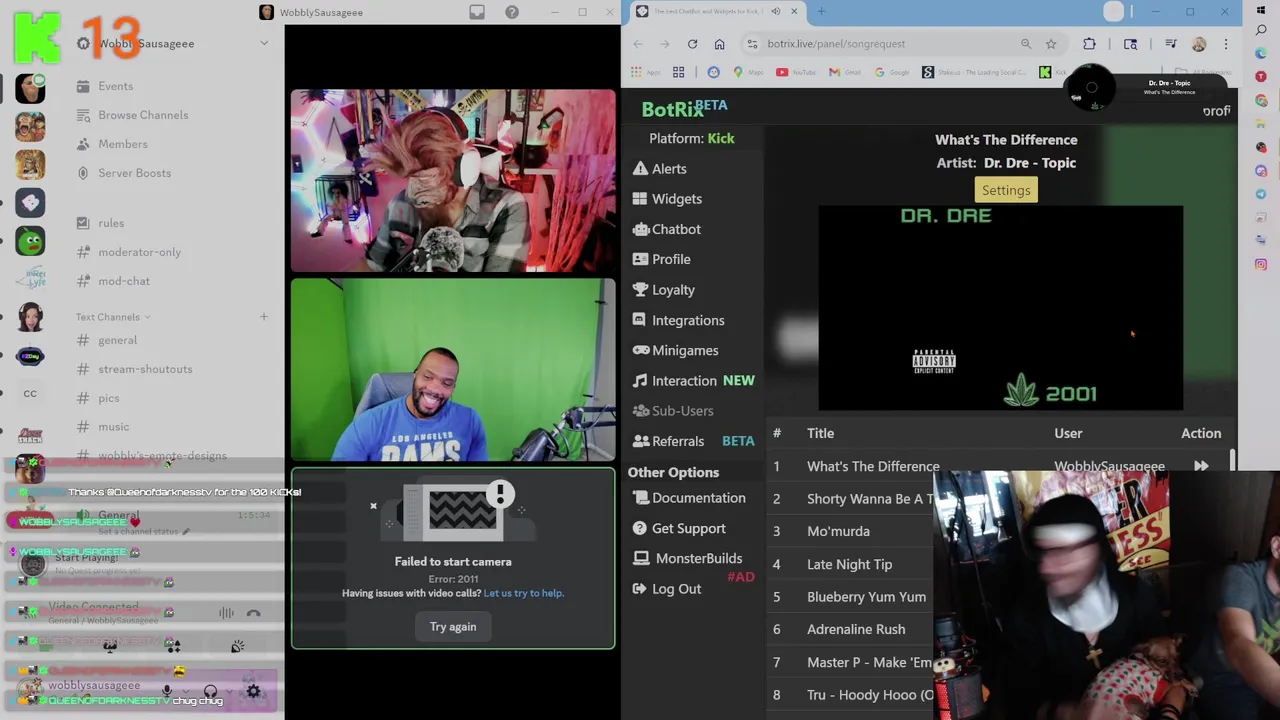Open the browser extensions puzzle icon
Viewport: 1280px width, 720px height.
click(x=1089, y=44)
